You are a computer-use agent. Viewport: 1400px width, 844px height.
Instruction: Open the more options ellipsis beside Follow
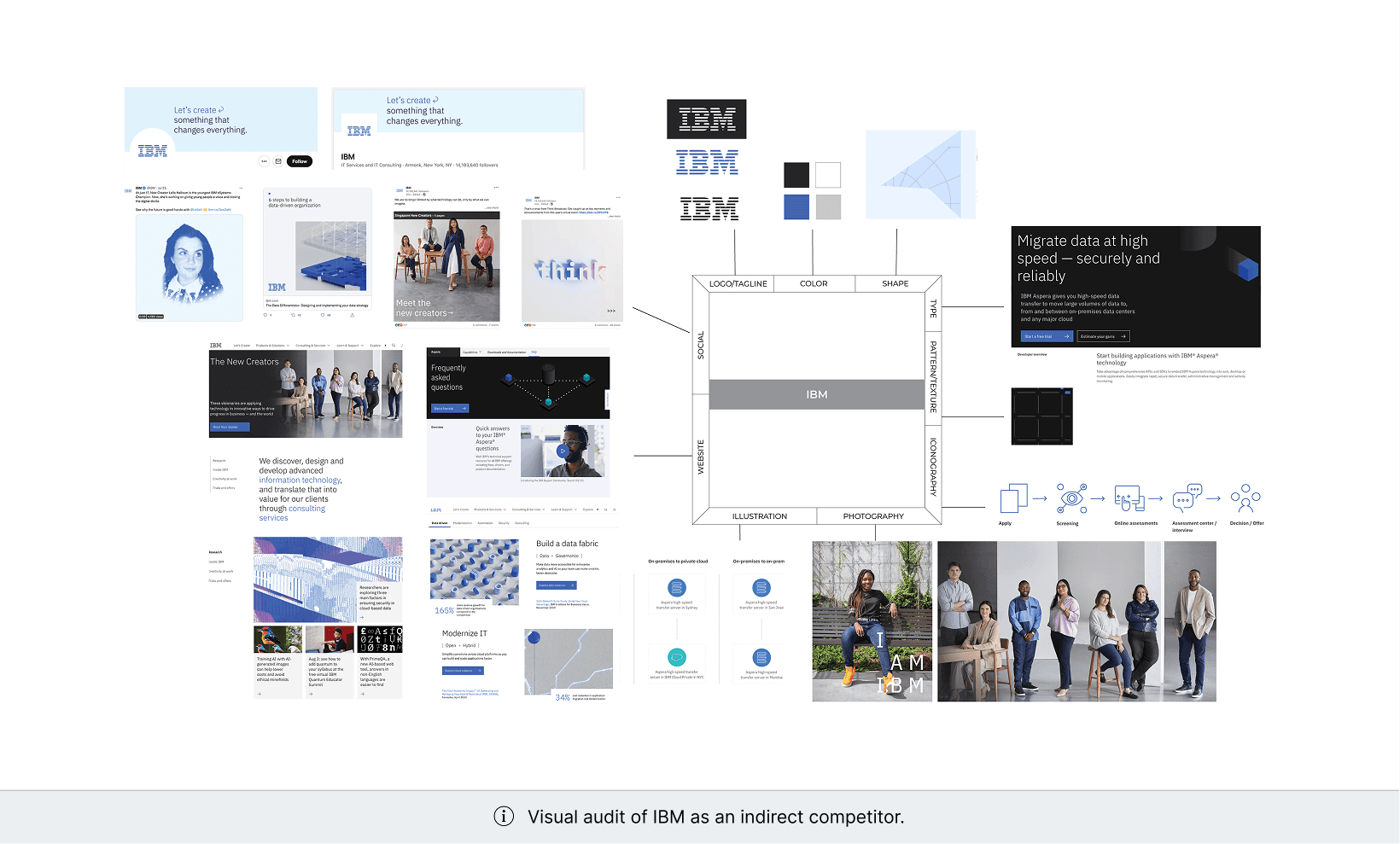click(265, 161)
